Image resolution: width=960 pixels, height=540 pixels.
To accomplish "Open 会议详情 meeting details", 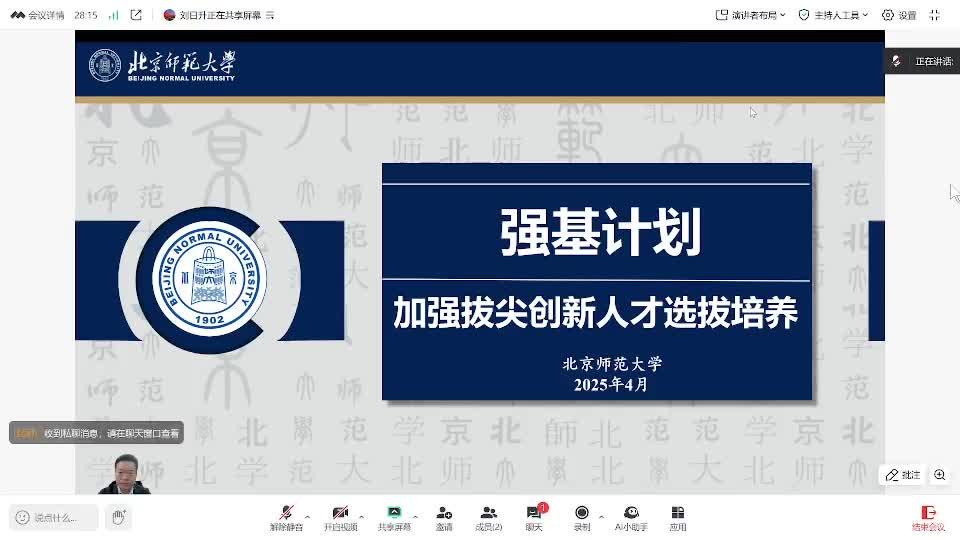I will pyautogui.click(x=38, y=15).
